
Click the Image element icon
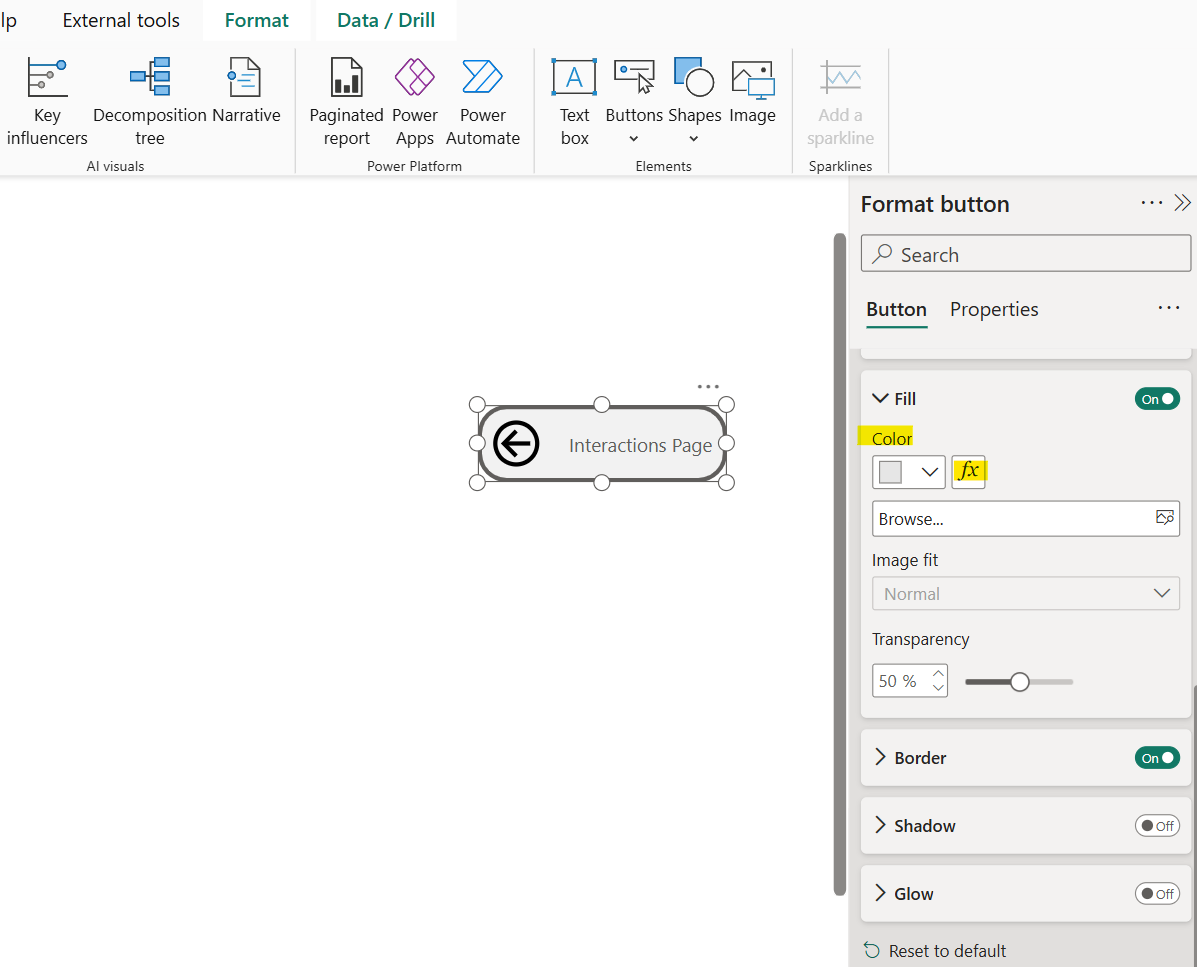(x=752, y=92)
